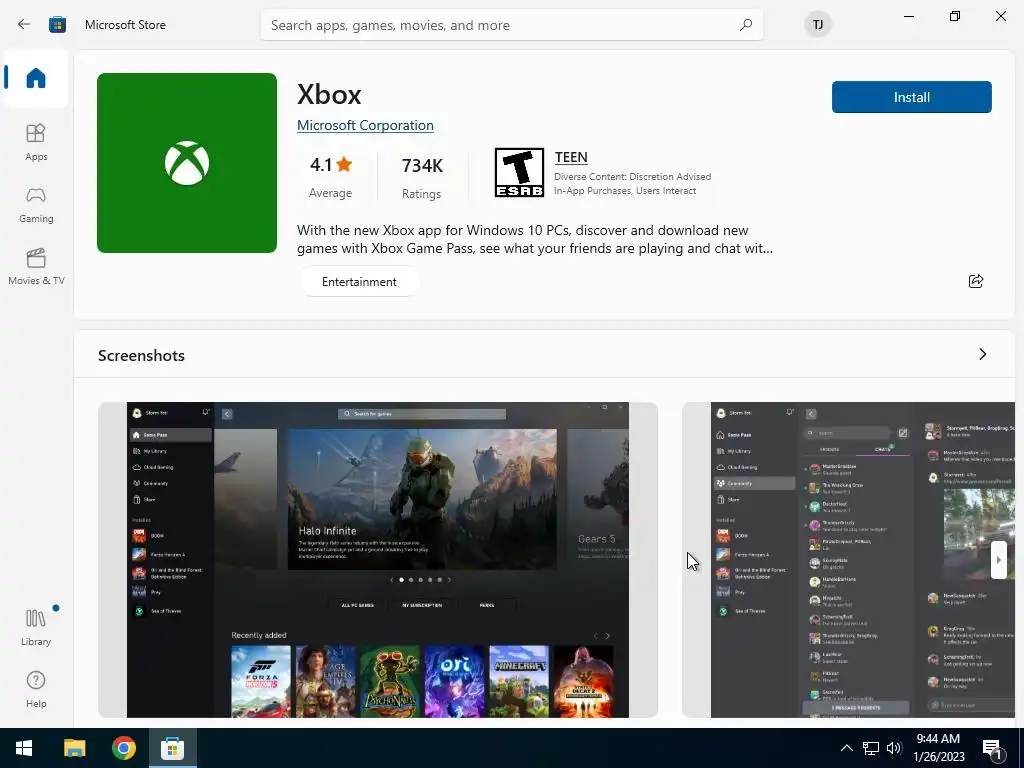Expand the Screenshots section chevron
1024x768 pixels.
[983, 354]
